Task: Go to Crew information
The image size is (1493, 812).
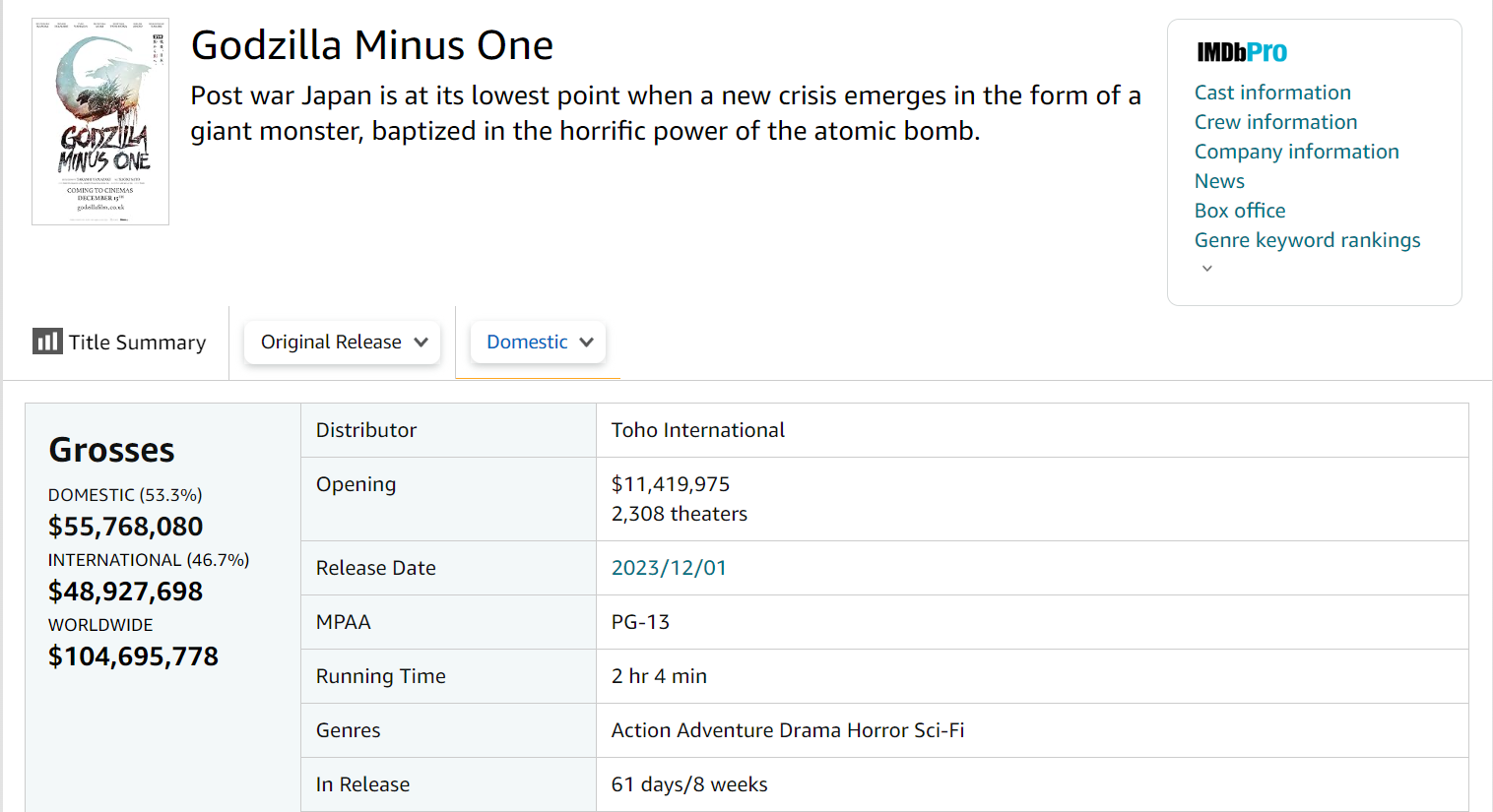Action: click(1275, 122)
